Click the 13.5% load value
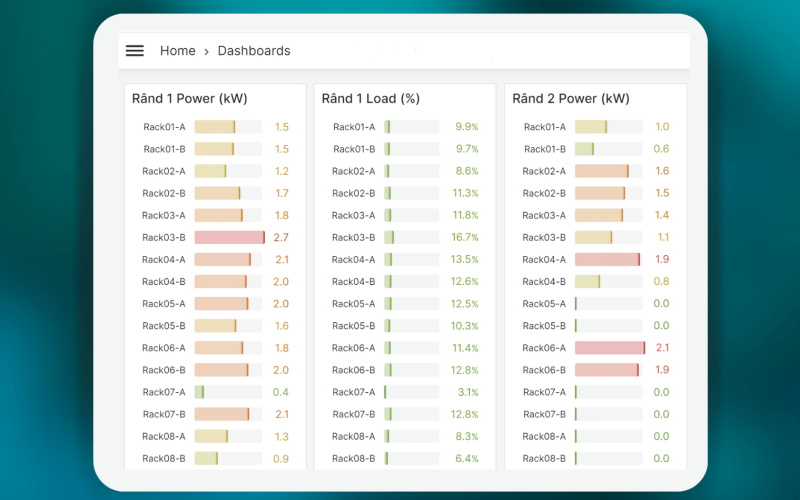The image size is (800, 500). (464, 260)
